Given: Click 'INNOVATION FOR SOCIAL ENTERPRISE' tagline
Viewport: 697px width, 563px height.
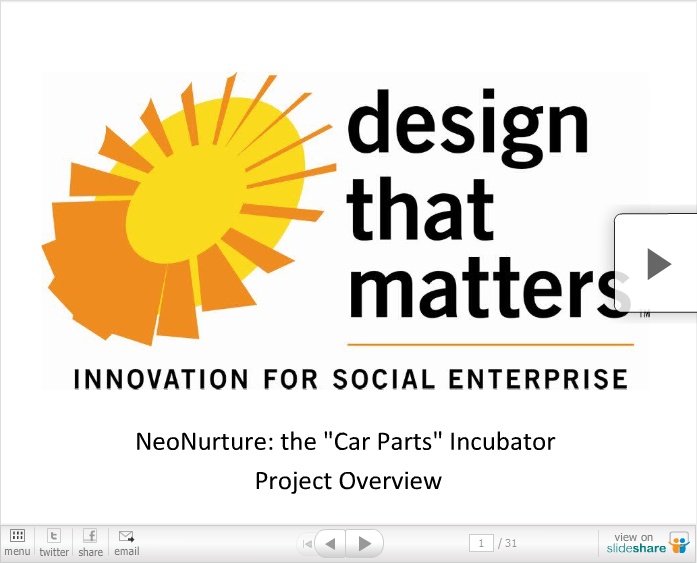Looking at the screenshot, I should click(x=351, y=379).
